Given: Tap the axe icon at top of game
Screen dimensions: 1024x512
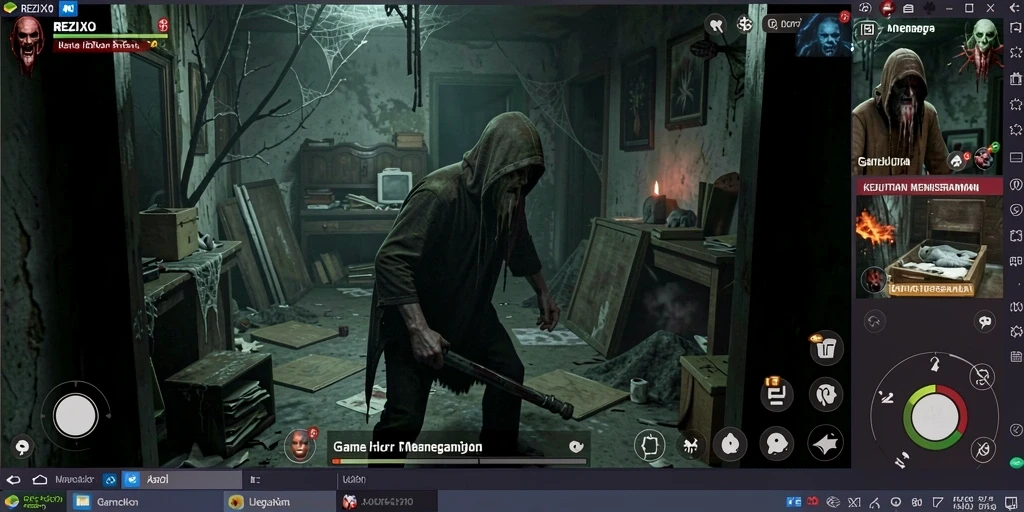Looking at the screenshot, I should 716,25.
